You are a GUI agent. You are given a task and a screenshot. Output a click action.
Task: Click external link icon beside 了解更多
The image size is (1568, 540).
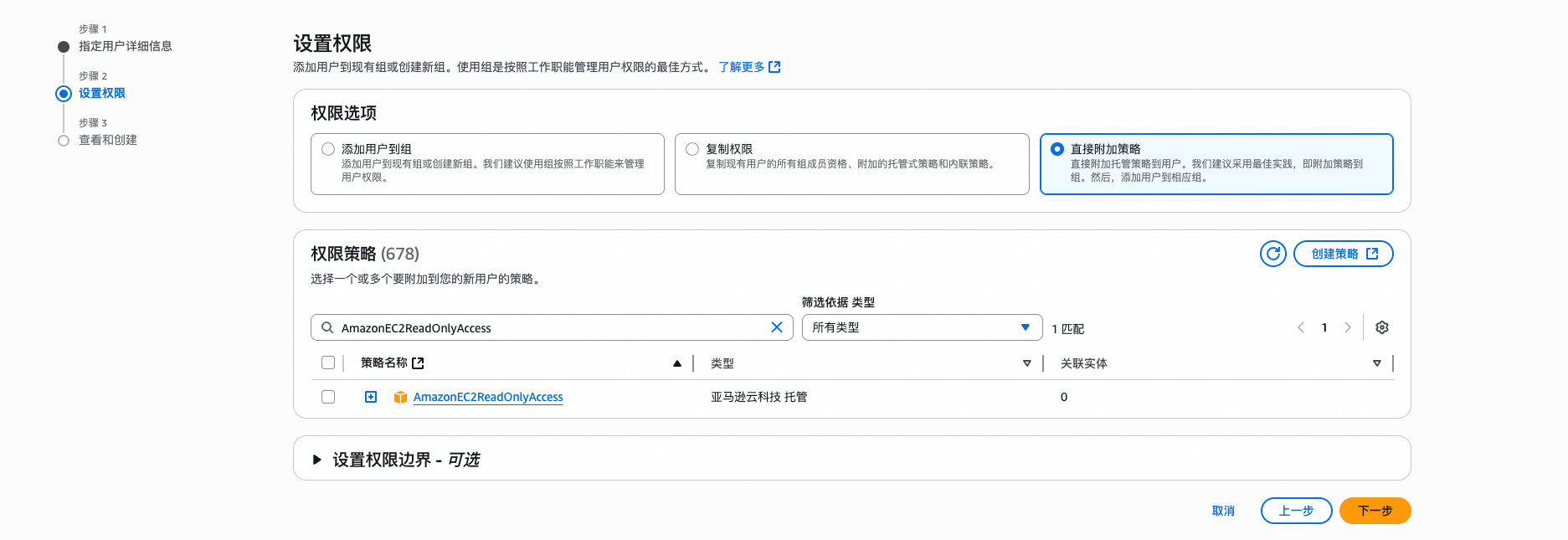click(774, 67)
